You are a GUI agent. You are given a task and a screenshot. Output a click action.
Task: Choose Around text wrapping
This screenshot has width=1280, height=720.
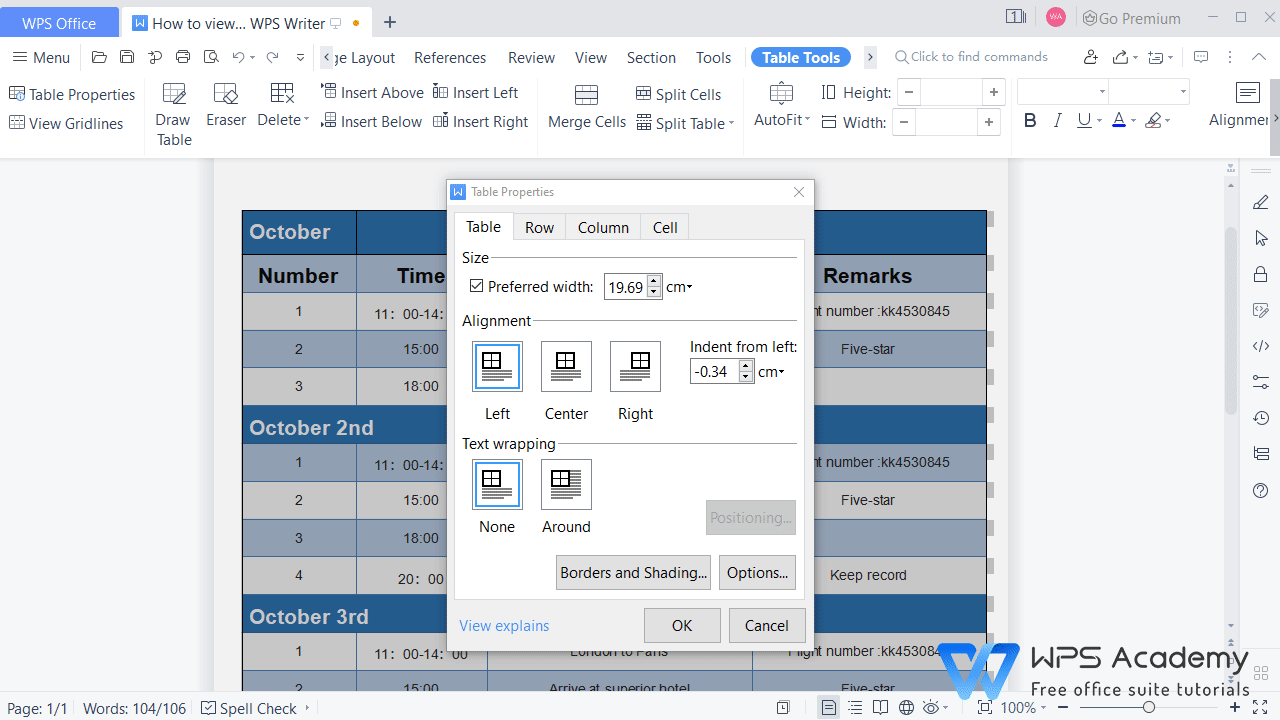click(x=566, y=484)
